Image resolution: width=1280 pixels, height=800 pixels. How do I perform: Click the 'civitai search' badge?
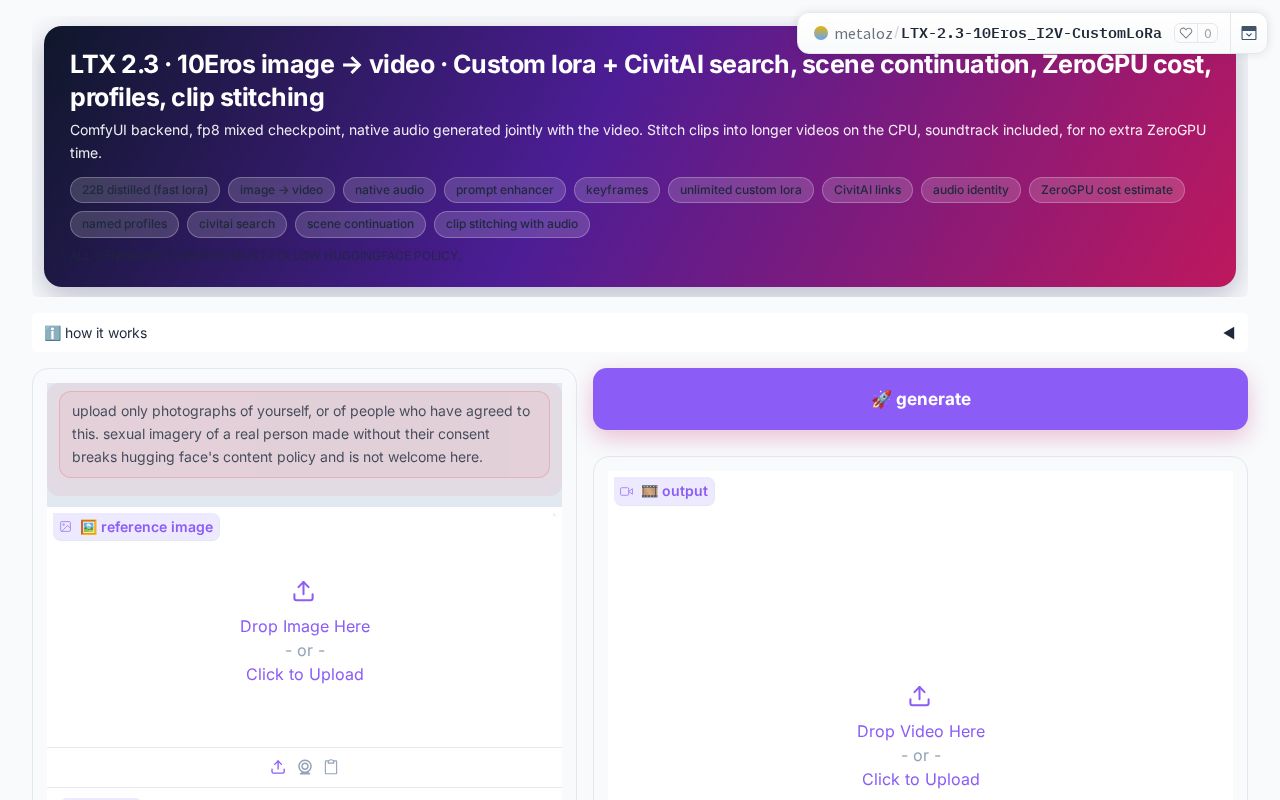tap(237, 224)
